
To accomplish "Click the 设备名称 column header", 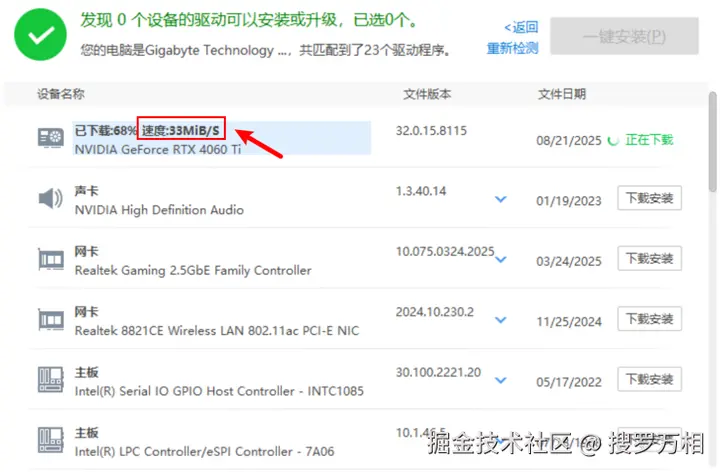I will point(61,94).
